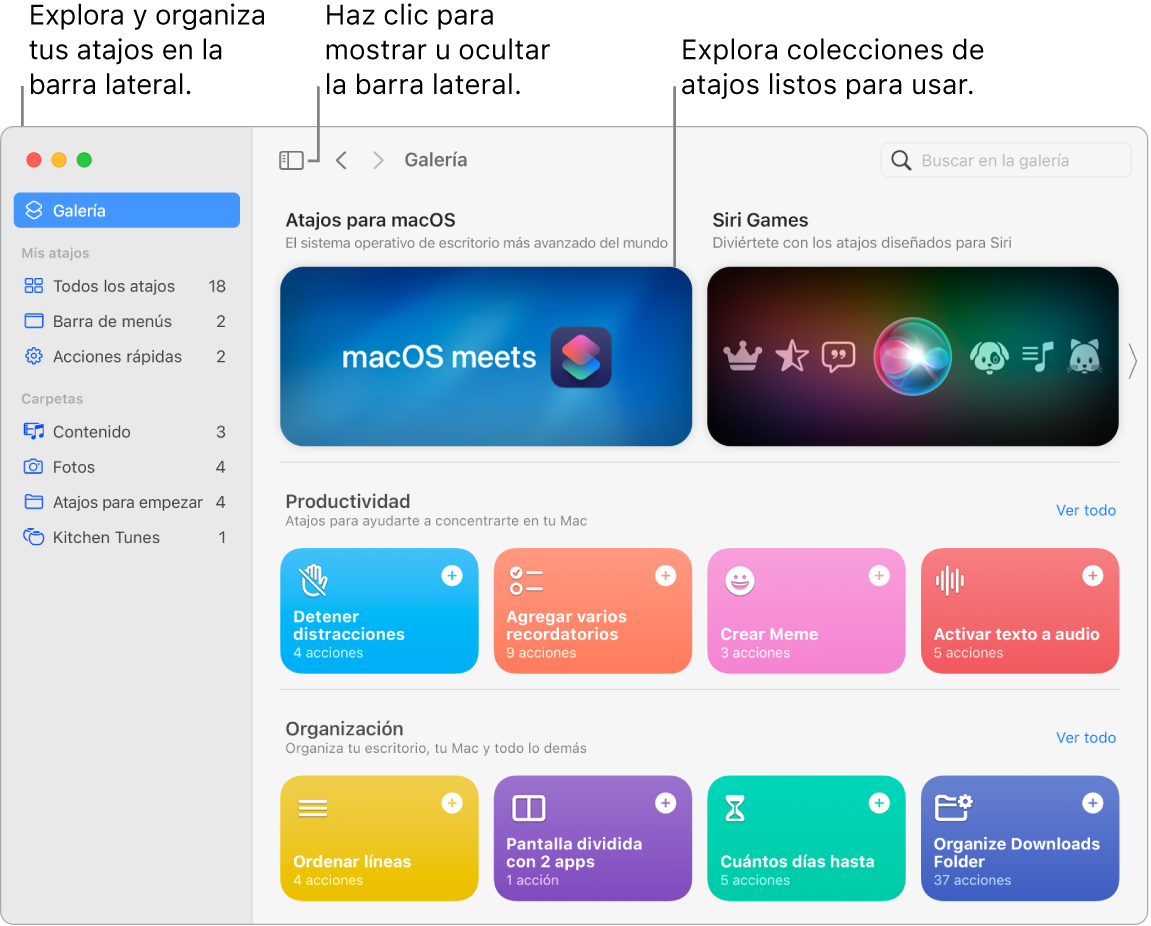1151x926 pixels.
Task: Add Pantalla dividida con 2 apps plus
Action: point(666,803)
